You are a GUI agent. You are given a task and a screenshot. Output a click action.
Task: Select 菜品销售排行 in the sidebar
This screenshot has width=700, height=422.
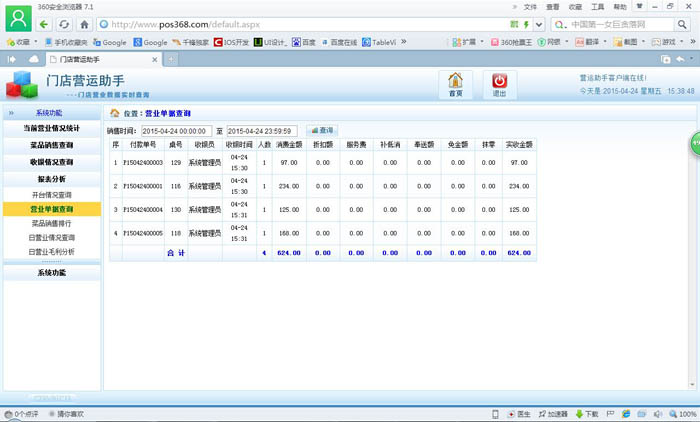(x=50, y=224)
